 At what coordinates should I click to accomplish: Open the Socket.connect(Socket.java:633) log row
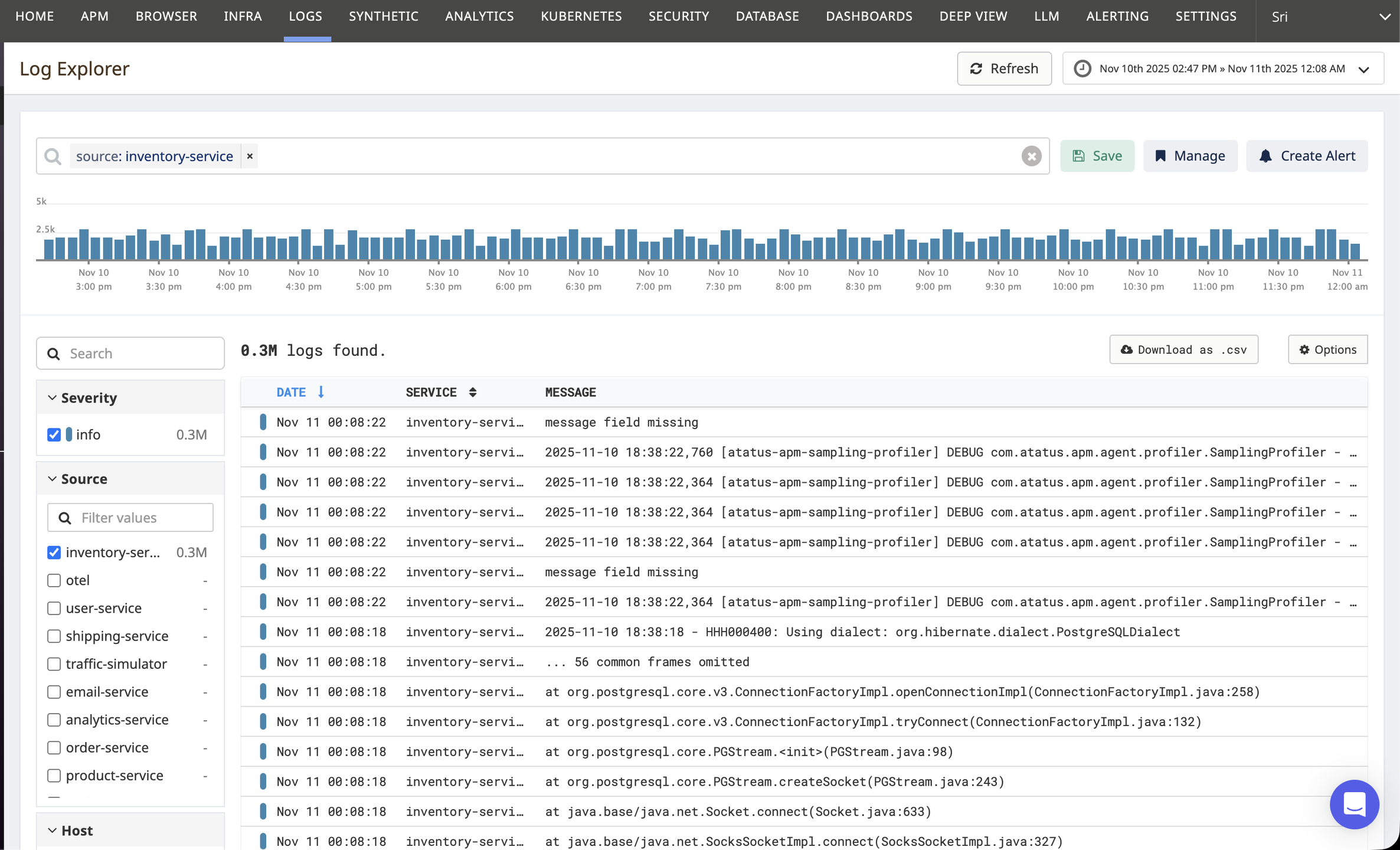[x=804, y=812]
